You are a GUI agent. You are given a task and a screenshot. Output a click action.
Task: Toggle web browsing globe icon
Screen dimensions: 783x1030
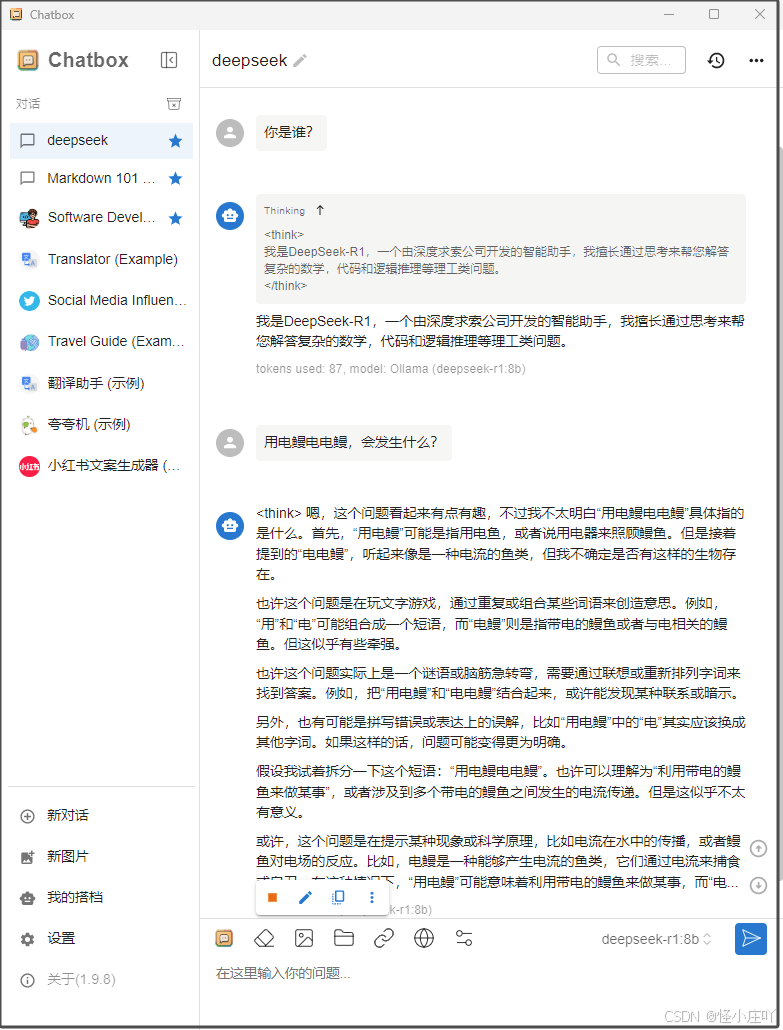[424, 938]
